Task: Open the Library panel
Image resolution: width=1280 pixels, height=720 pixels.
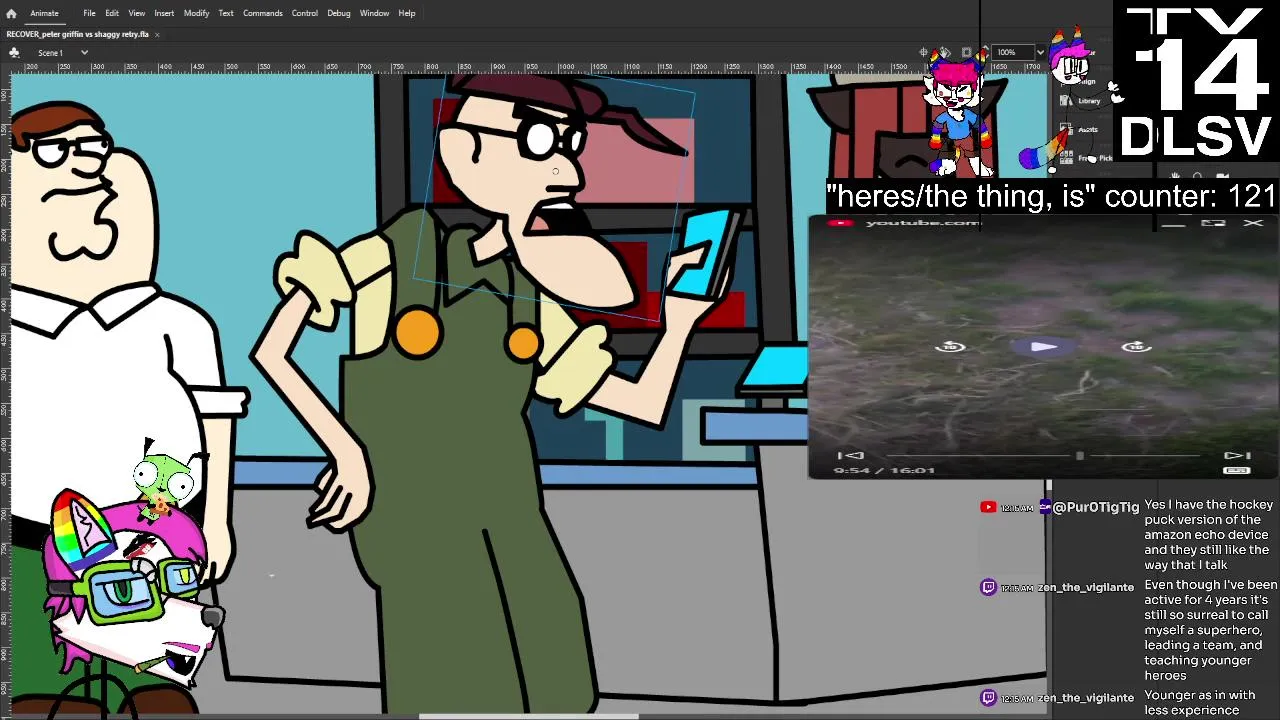Action: 1080,100
